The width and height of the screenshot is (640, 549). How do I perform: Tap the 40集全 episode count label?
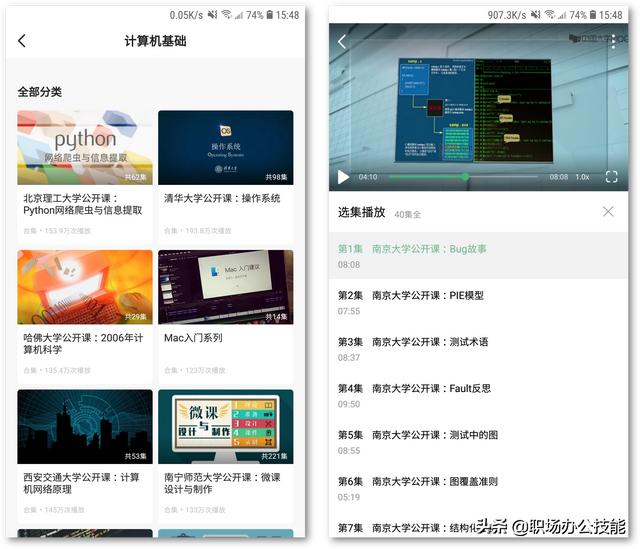[407, 214]
